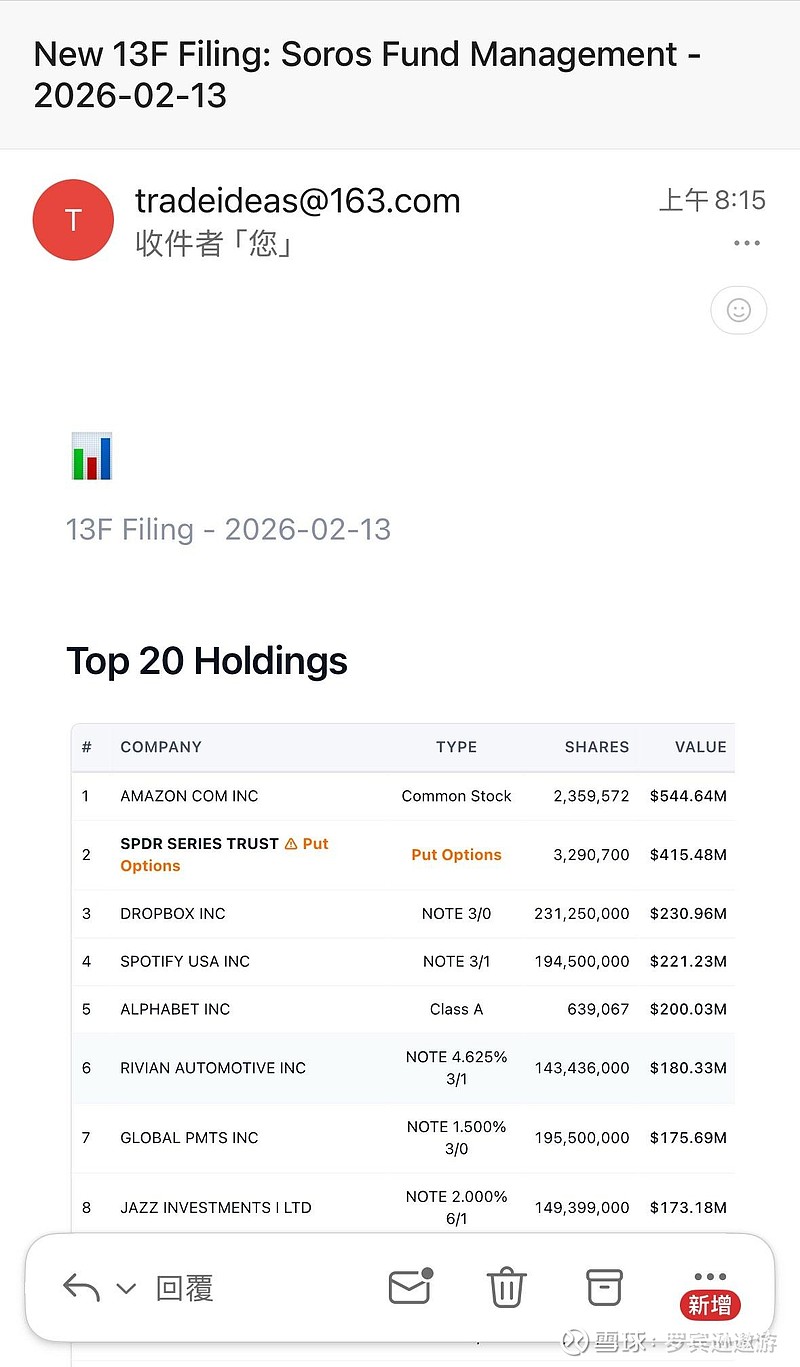Tap sender address tradeideas@163.com
This screenshot has height=1367, width=800.
pos(298,201)
